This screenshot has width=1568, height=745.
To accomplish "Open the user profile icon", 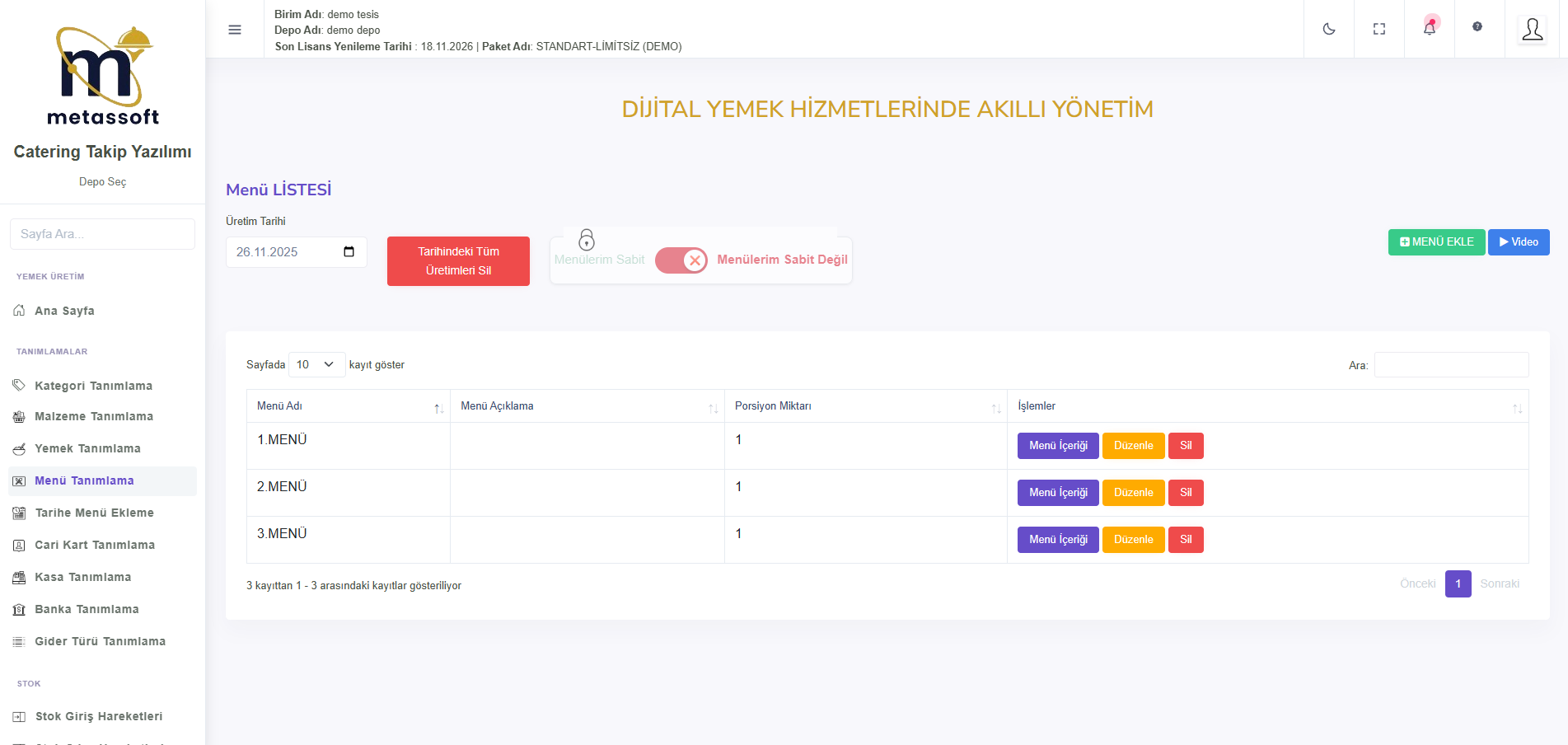I will coord(1532,30).
